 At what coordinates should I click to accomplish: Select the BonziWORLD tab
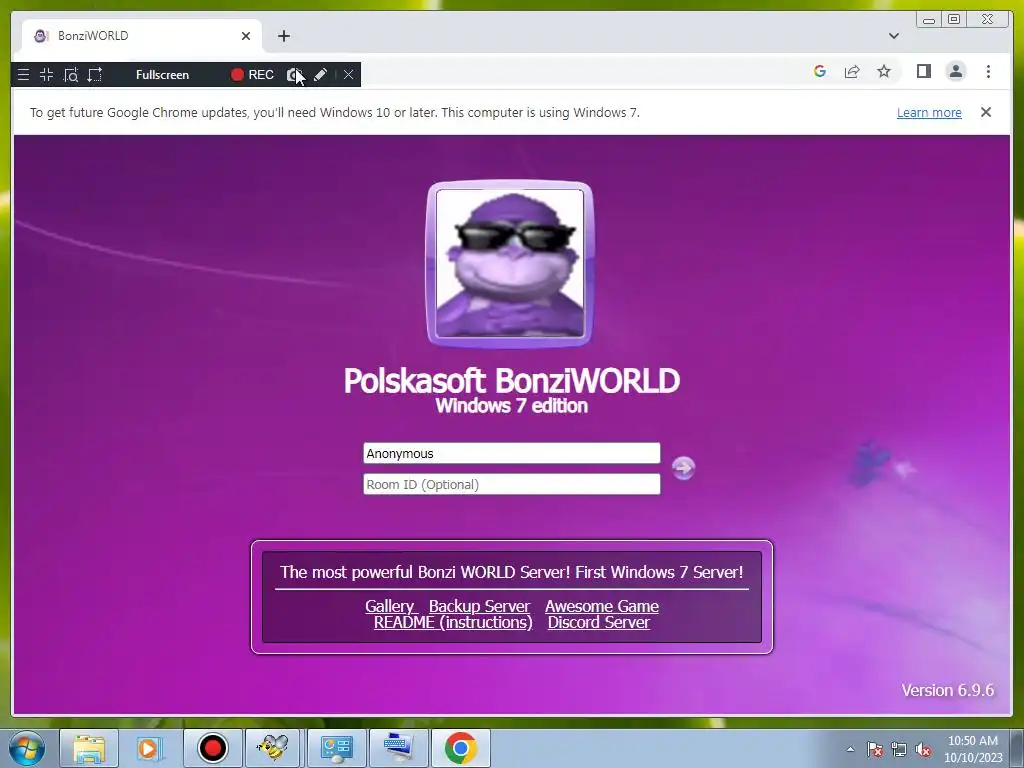(x=140, y=36)
